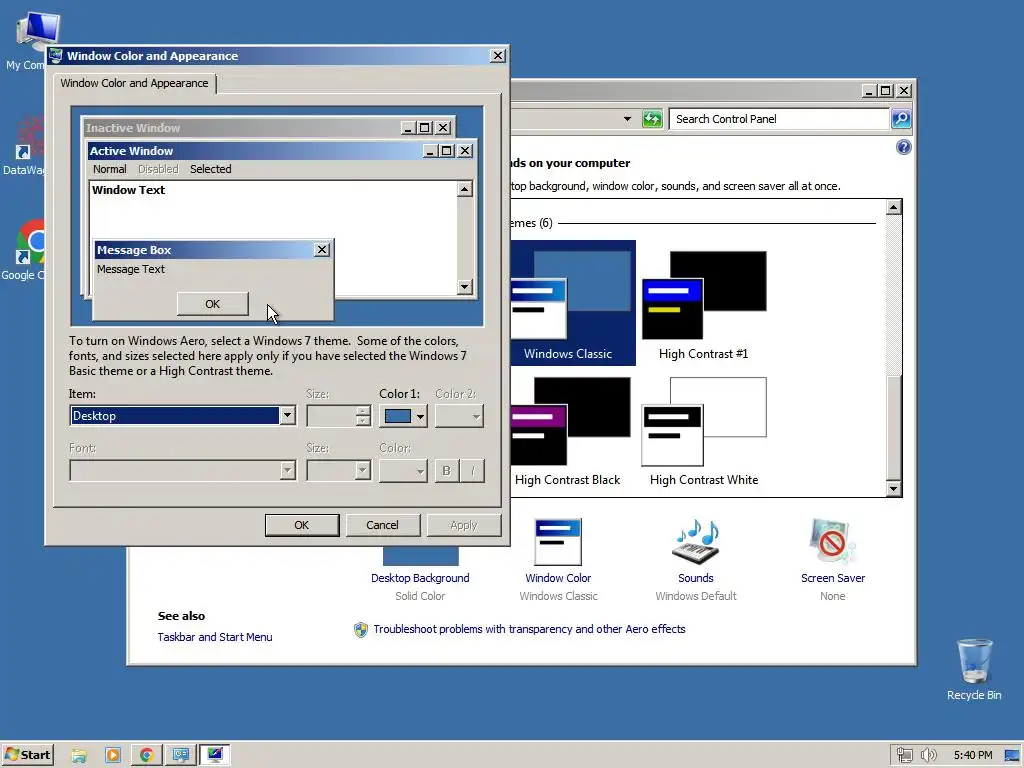Click preview Window Text scroll down arrow
The image size is (1024, 768).
pyautogui.click(x=465, y=287)
